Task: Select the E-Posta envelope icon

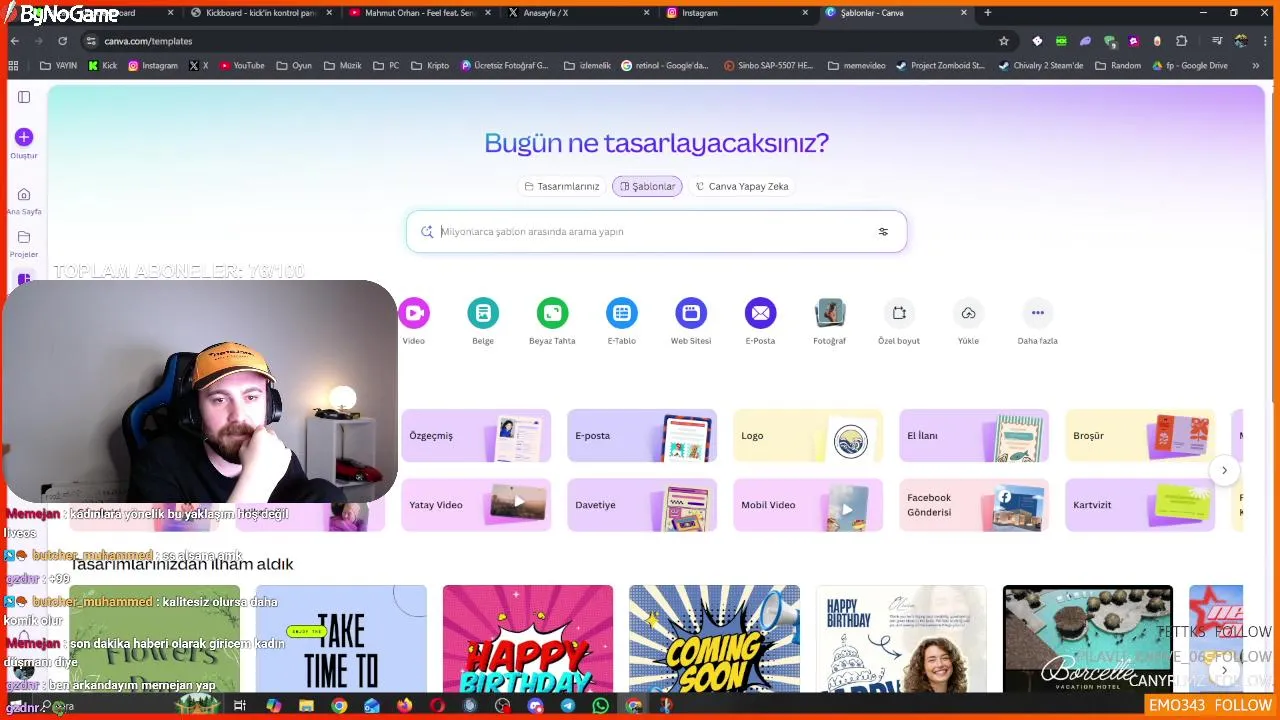Action: tap(760, 313)
